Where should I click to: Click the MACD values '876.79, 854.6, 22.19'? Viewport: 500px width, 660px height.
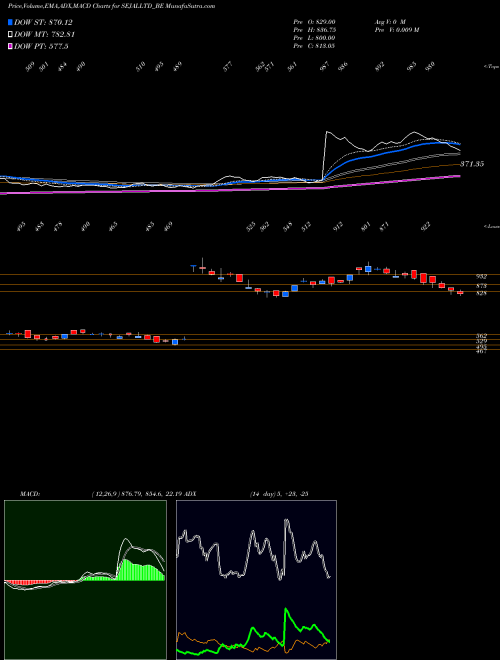click(152, 494)
